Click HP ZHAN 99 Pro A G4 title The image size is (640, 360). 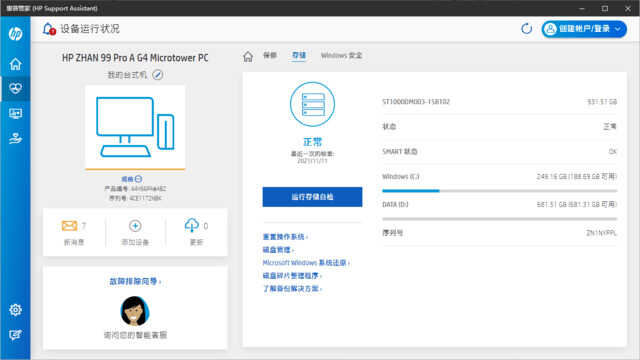pyautogui.click(x=135, y=58)
